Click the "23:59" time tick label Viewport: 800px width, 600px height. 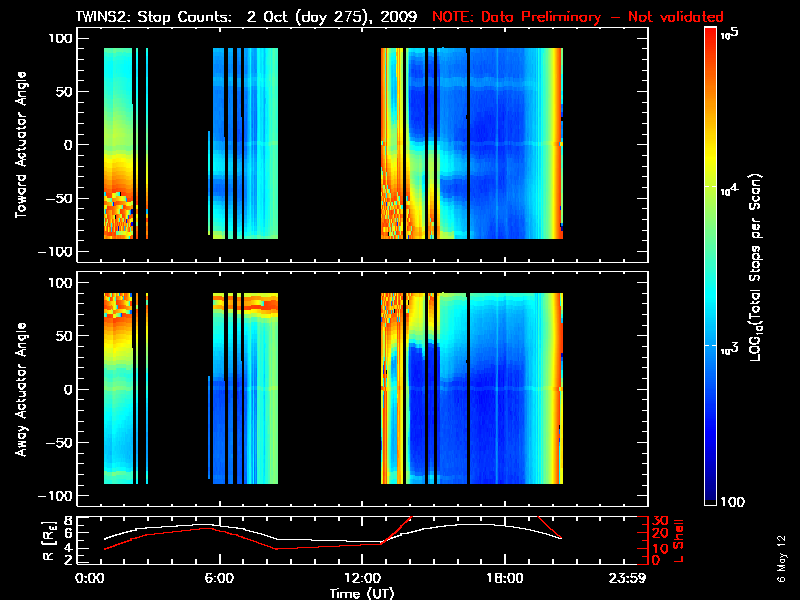click(627, 578)
